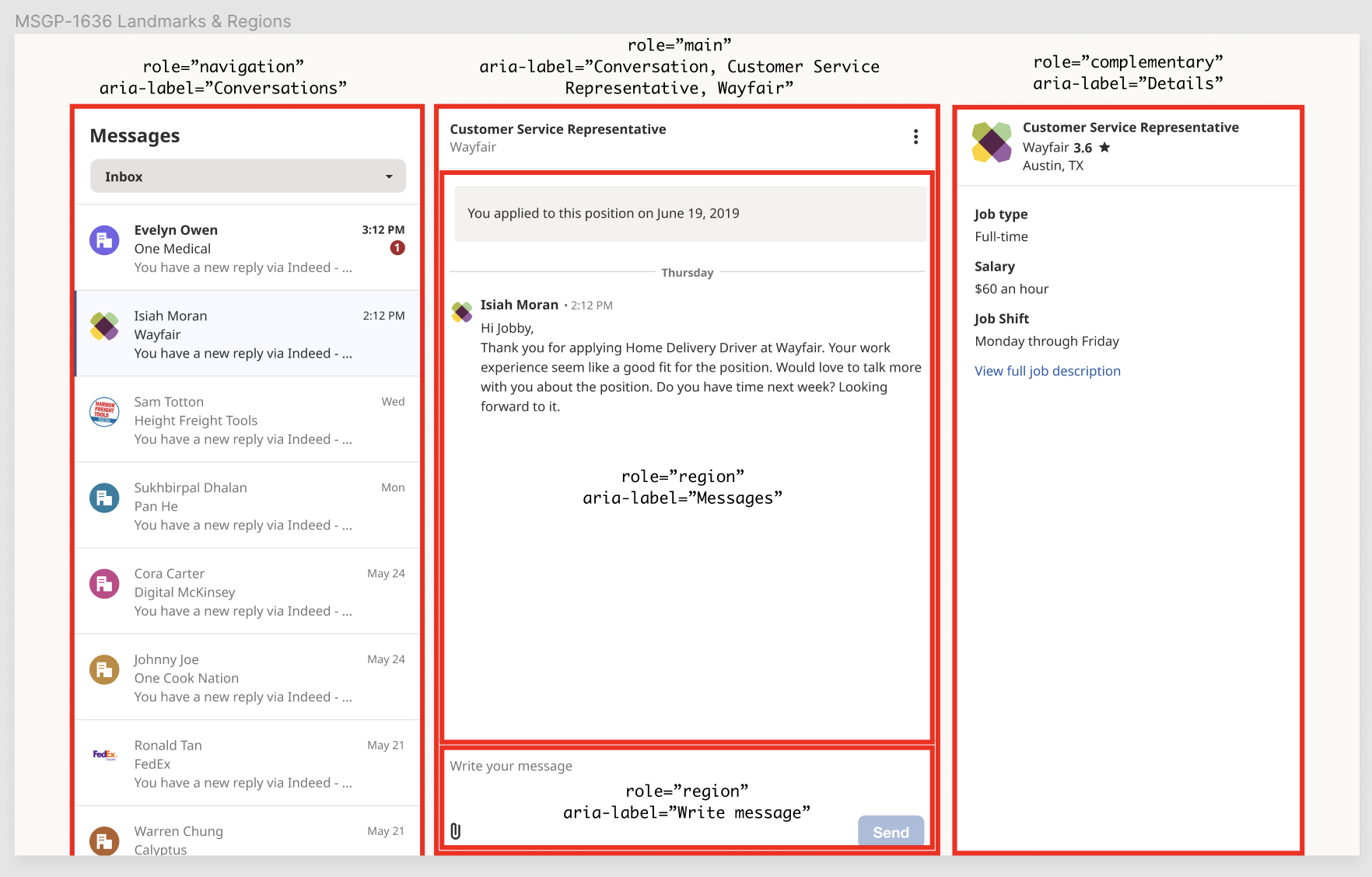Click the Send button
1372x877 pixels.
point(891,832)
